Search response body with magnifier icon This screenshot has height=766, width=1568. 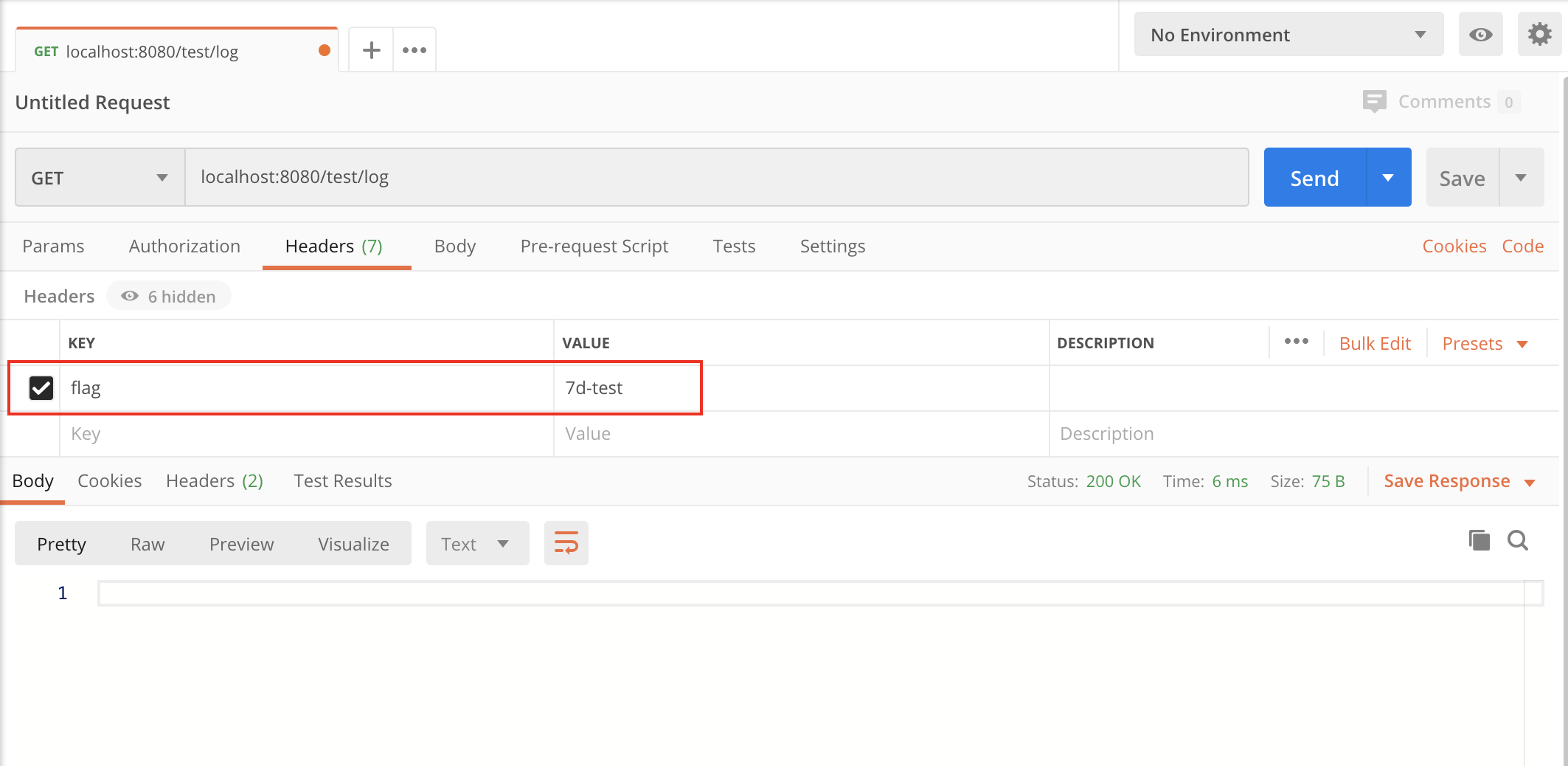click(x=1517, y=540)
